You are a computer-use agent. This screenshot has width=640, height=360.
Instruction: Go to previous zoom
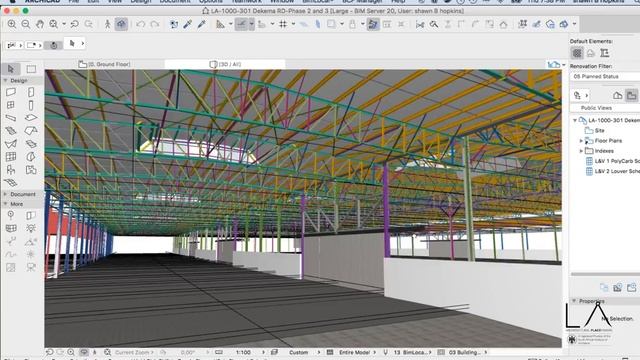click(75, 24)
